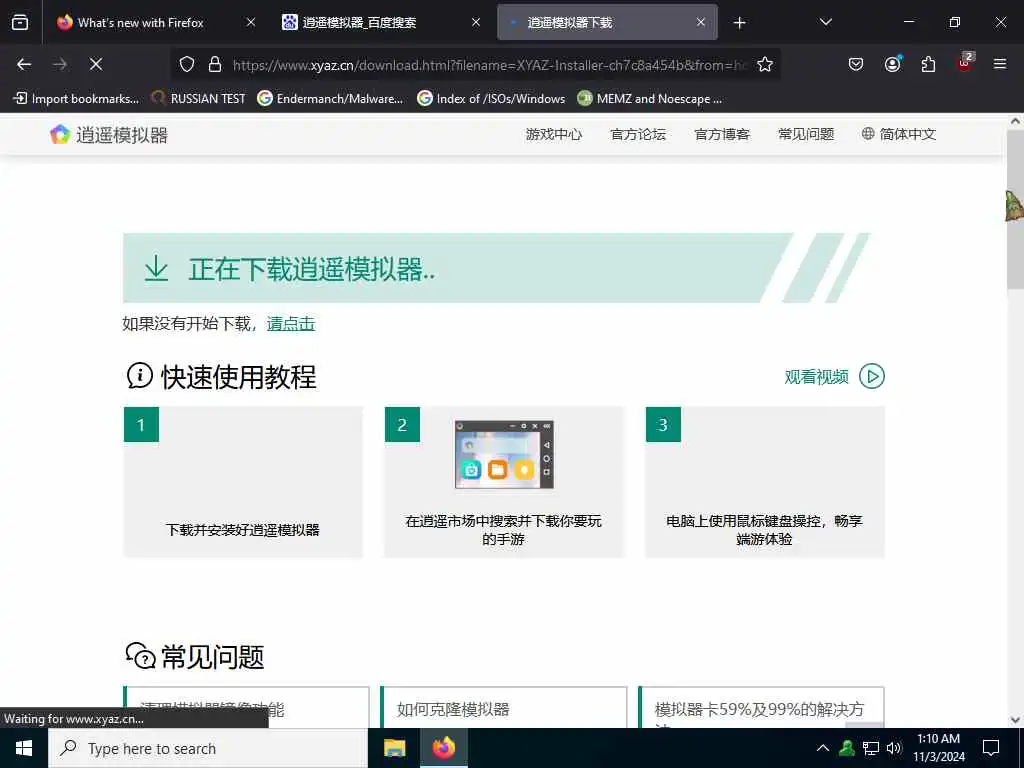View site security lock information
Screen dimensions: 1024x768
pos(215,65)
